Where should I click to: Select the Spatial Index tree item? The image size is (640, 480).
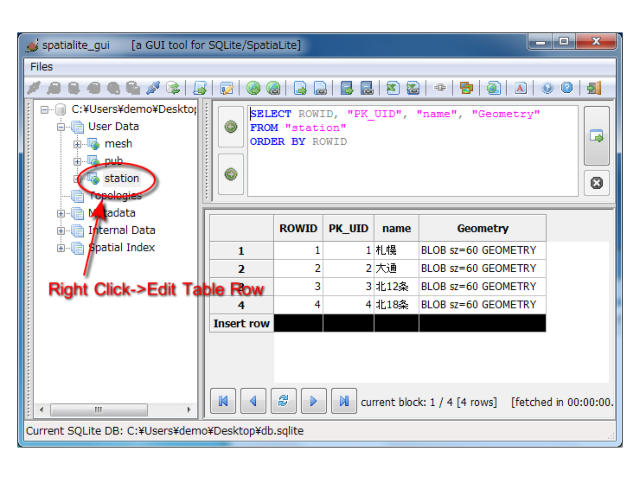122,247
